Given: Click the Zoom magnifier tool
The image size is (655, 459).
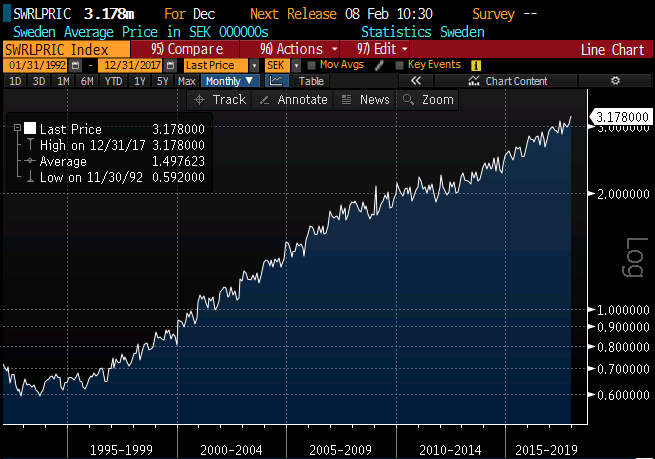Looking at the screenshot, I should [x=427, y=100].
